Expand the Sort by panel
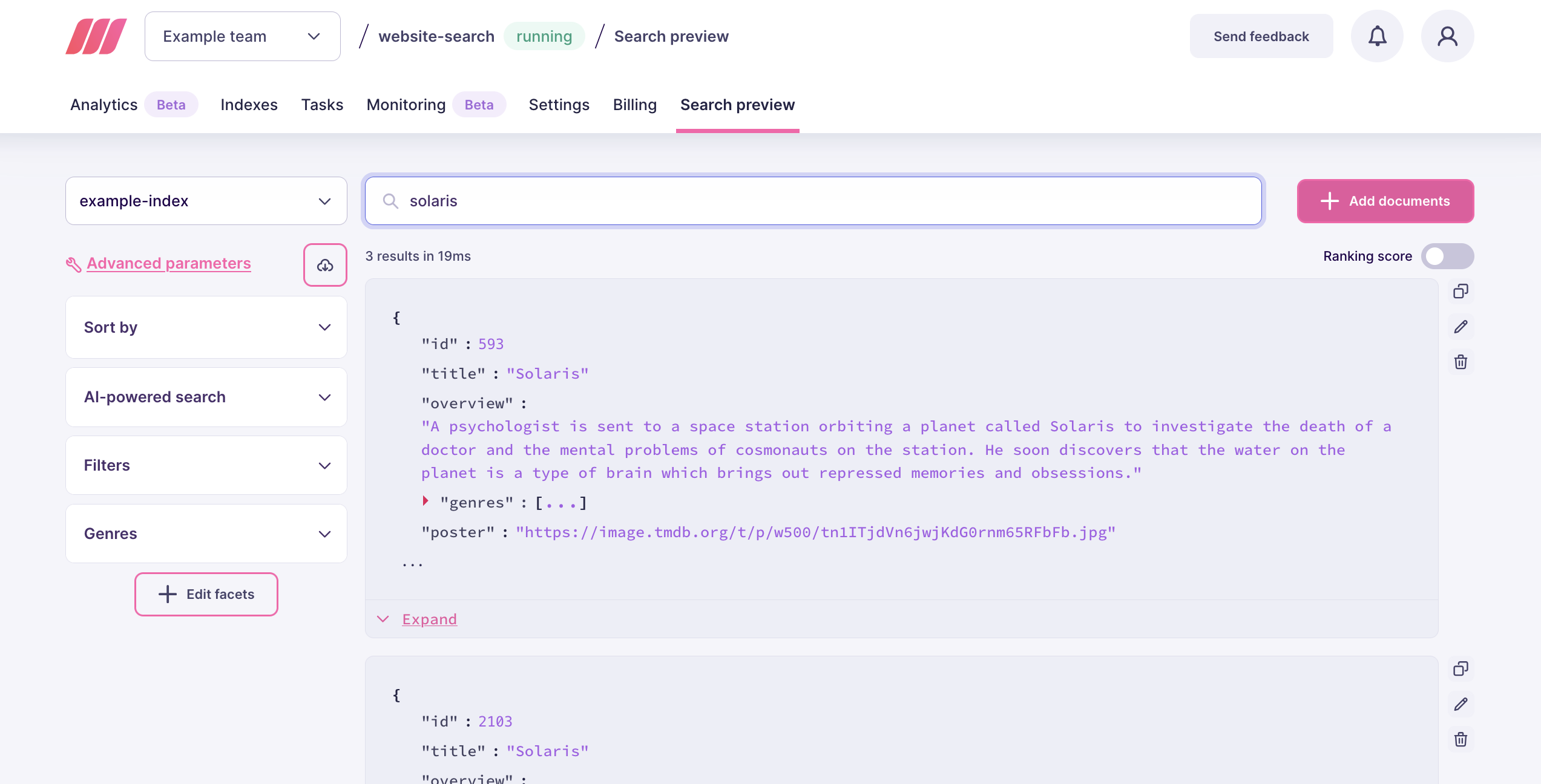The height and width of the screenshot is (784, 1541). coord(206,327)
